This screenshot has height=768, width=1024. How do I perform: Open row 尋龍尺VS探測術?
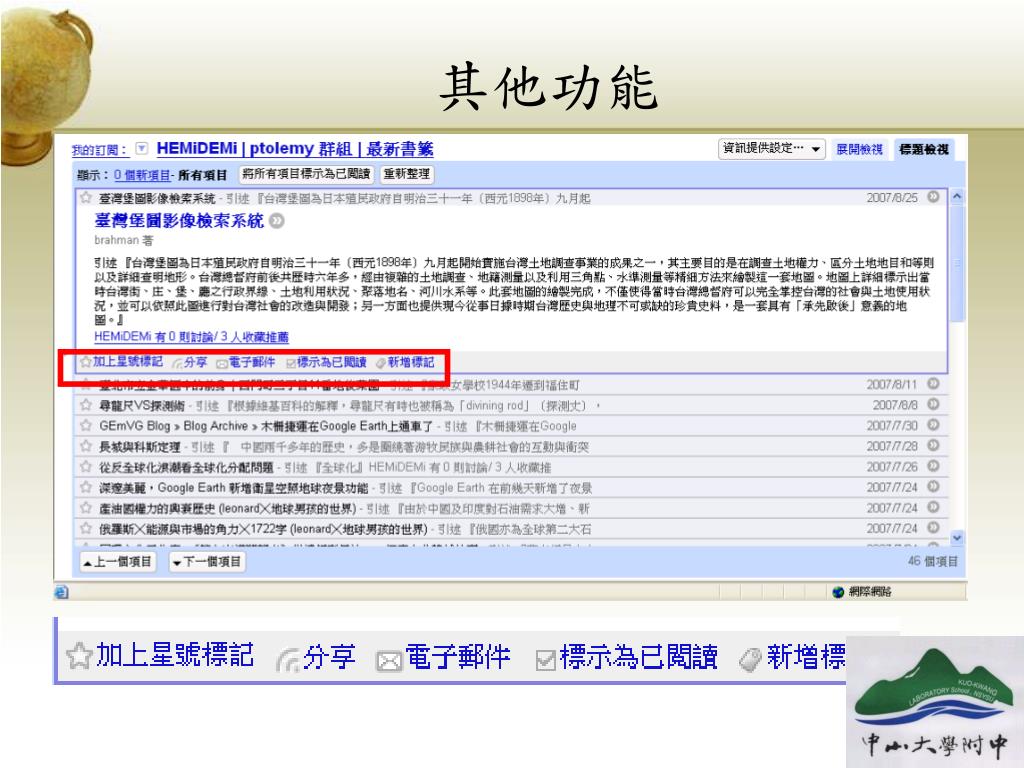[x=511, y=405]
